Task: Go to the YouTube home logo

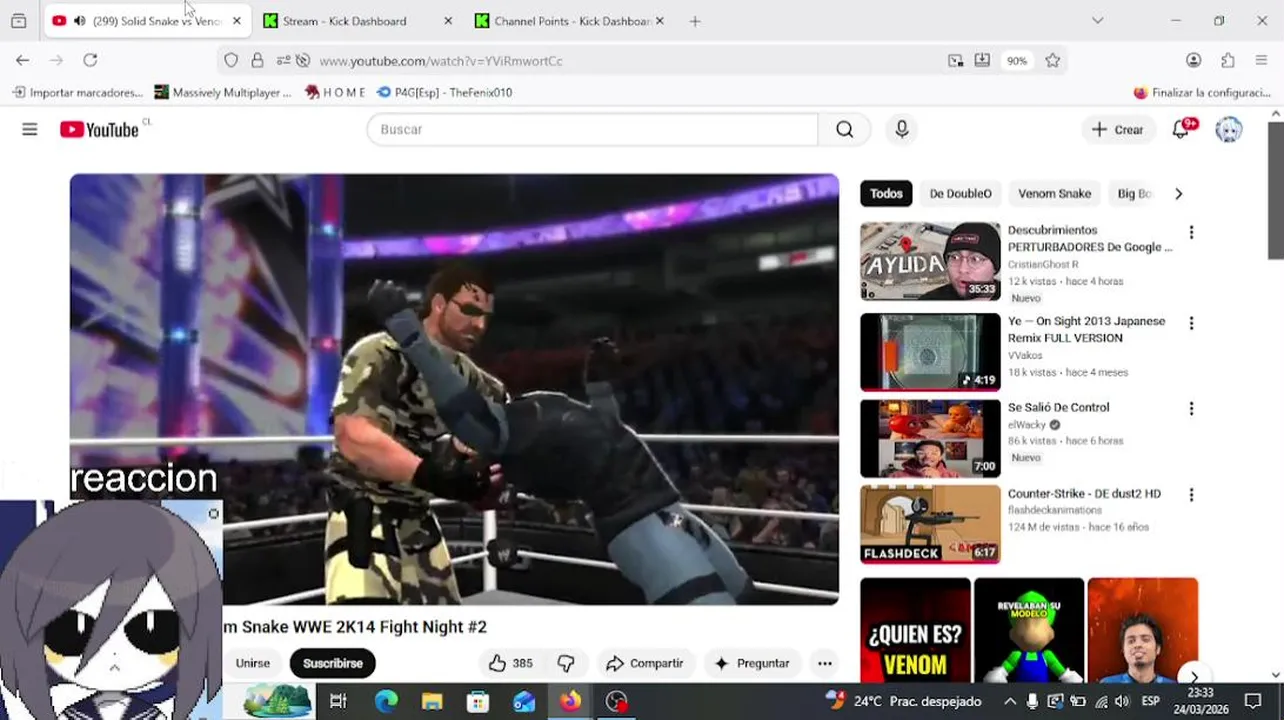Action: tap(99, 129)
